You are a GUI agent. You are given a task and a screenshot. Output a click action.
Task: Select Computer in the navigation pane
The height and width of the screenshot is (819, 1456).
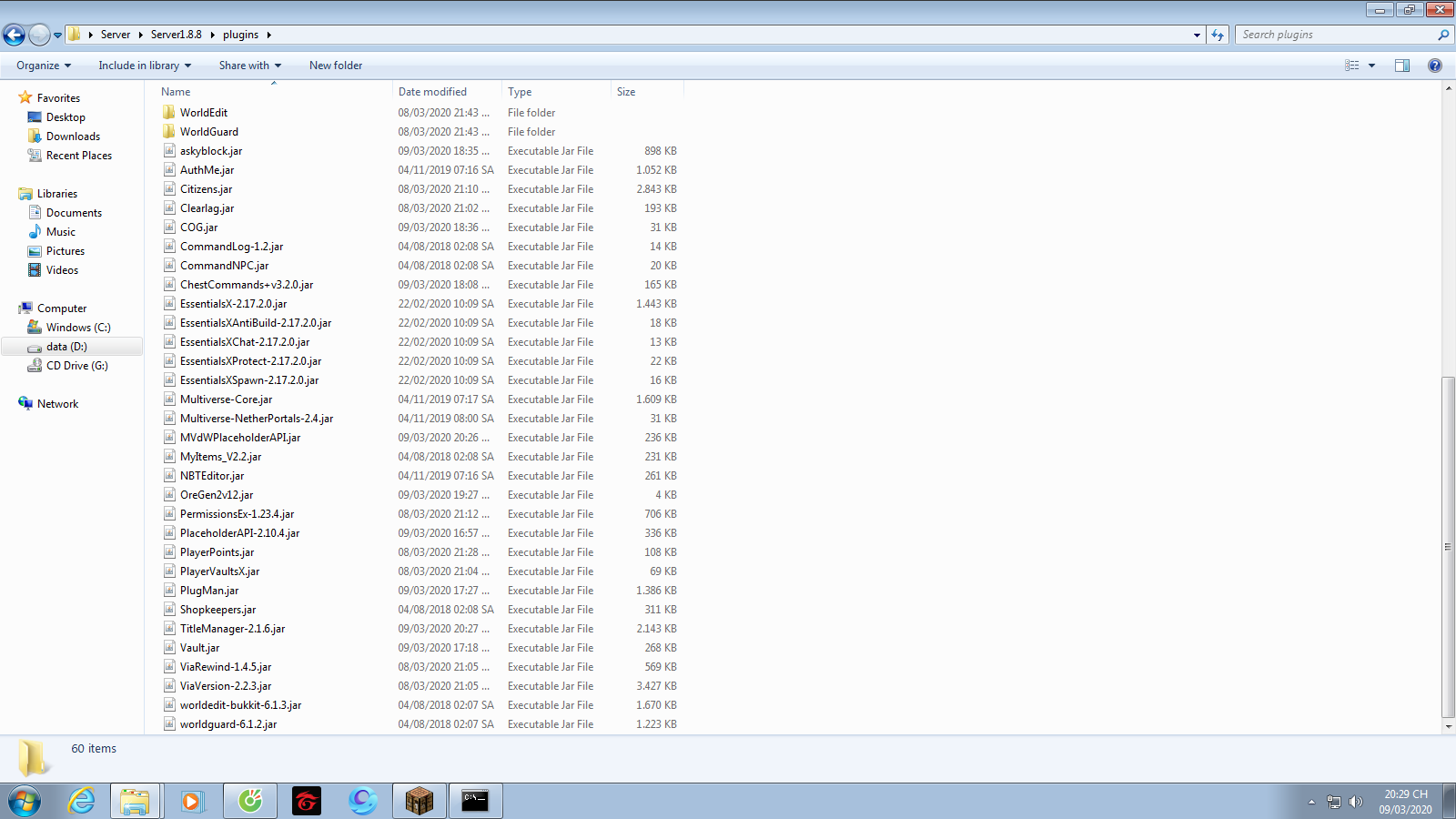click(62, 308)
